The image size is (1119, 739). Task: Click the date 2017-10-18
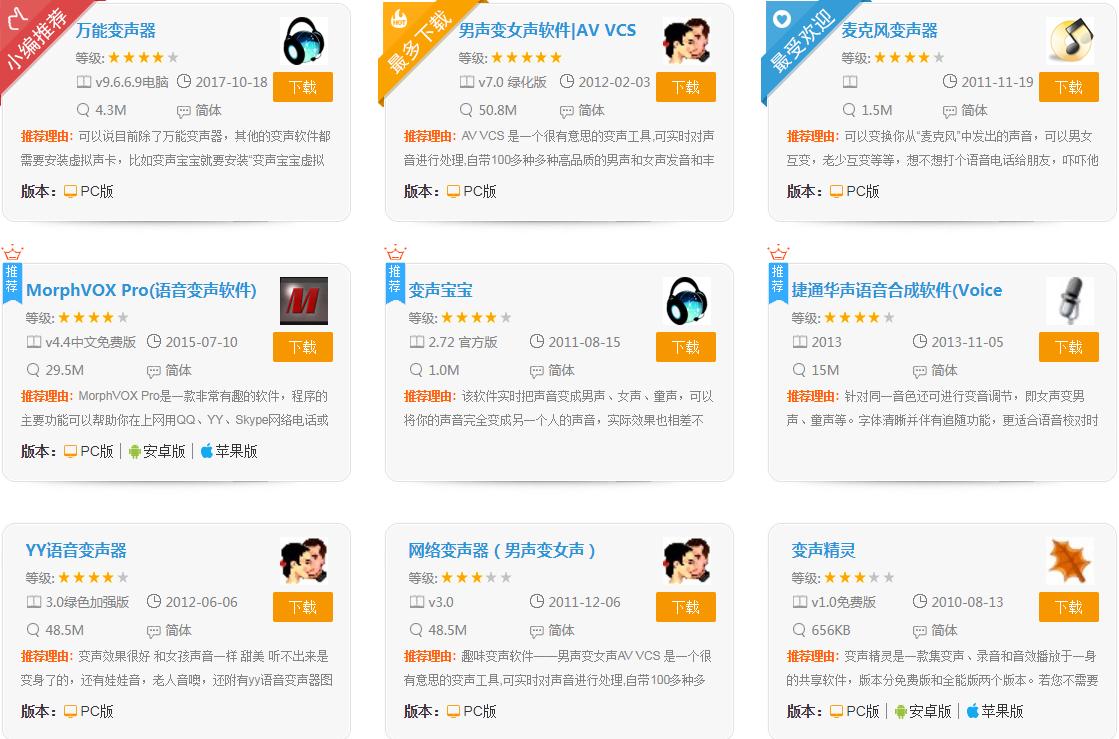(x=231, y=82)
